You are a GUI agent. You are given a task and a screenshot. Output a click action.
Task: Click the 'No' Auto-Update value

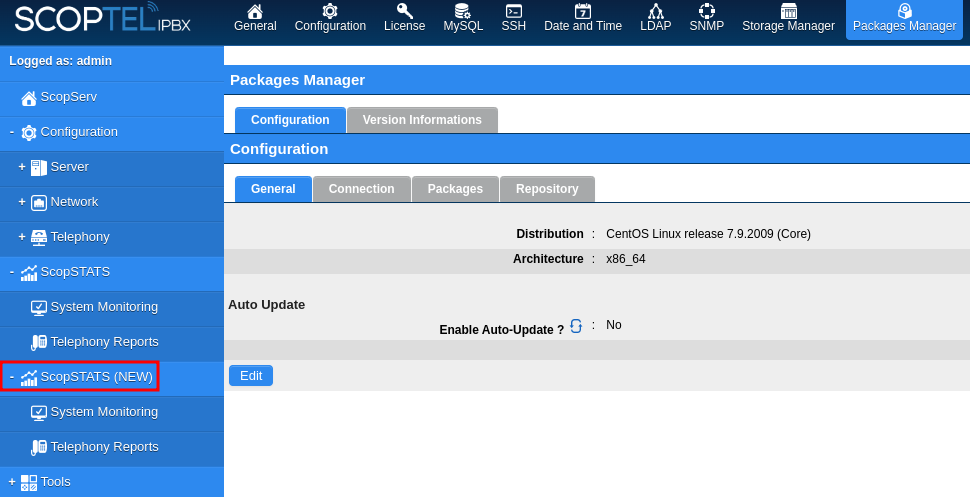click(614, 325)
